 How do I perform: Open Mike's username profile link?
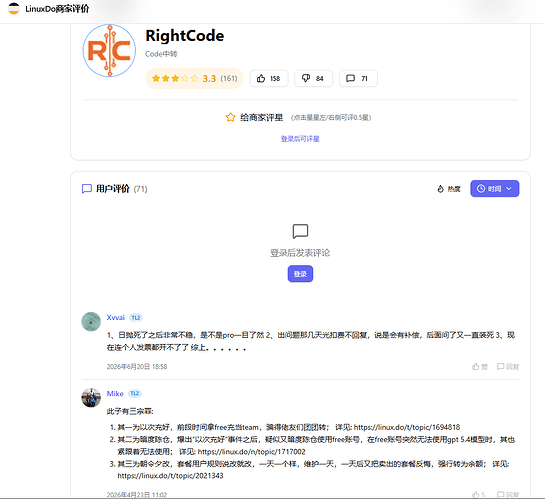pyautogui.click(x=115, y=394)
